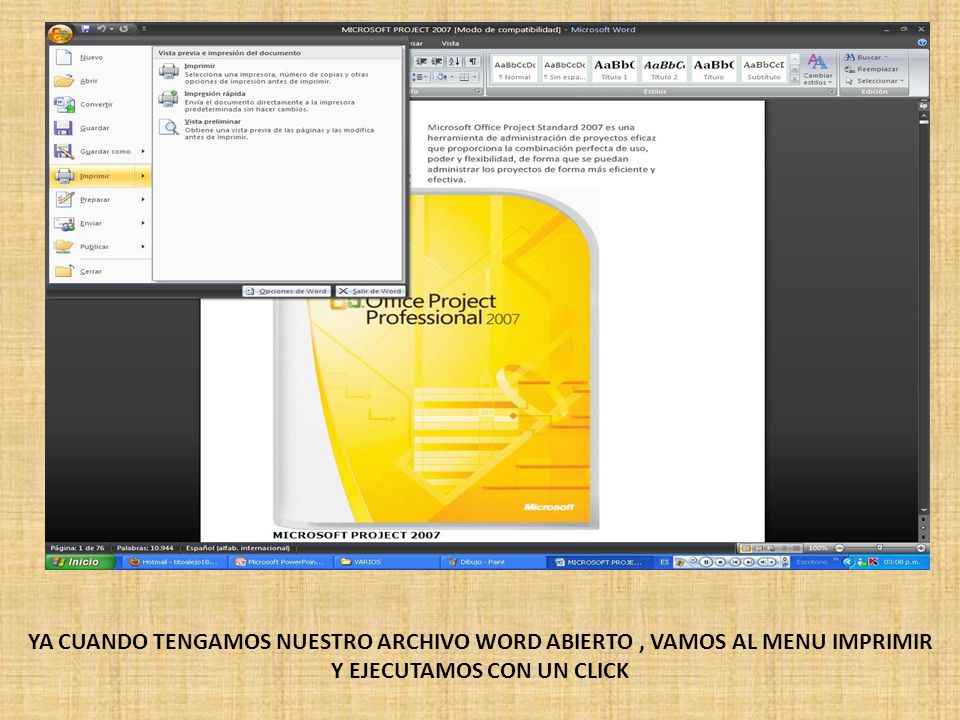The image size is (960, 720).
Task: Choose Convertir in the Office menu
Action: point(100,104)
